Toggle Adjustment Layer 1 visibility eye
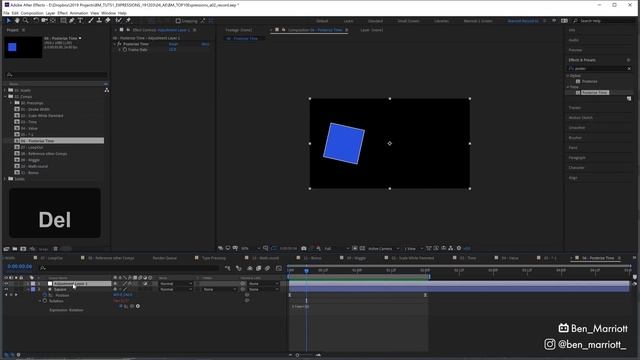 click(x=6, y=283)
